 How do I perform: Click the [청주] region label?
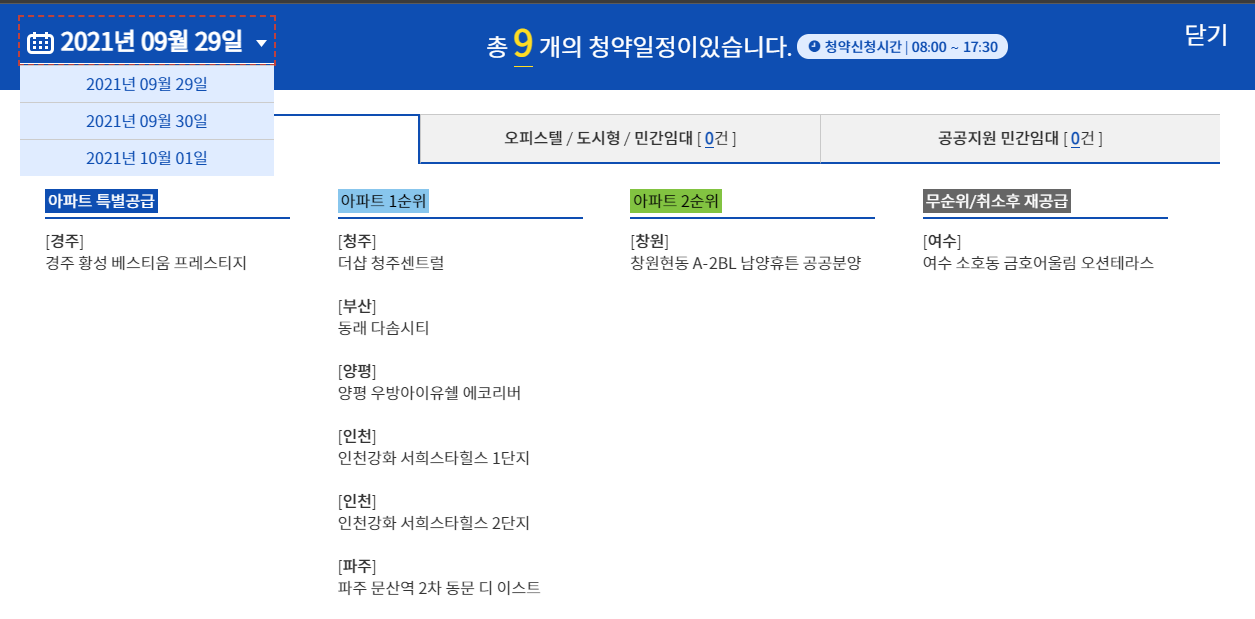click(357, 241)
